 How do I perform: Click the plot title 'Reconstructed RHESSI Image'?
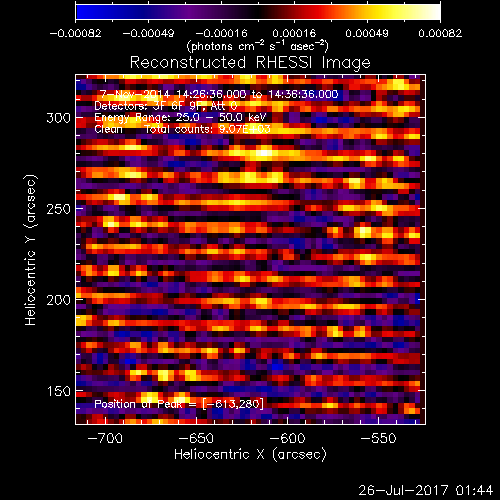click(250, 63)
